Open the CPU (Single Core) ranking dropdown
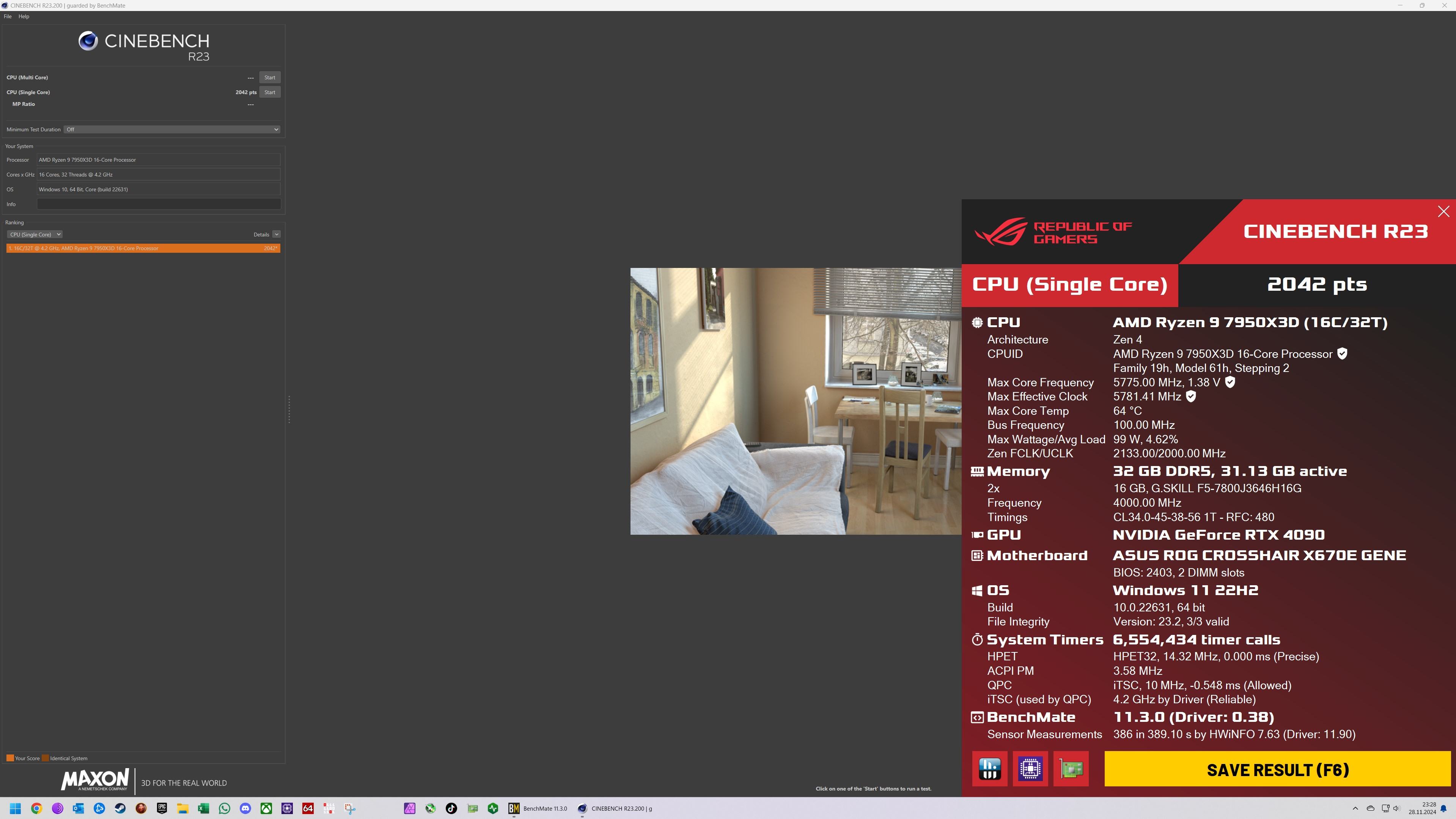1456x819 pixels. coord(35,234)
